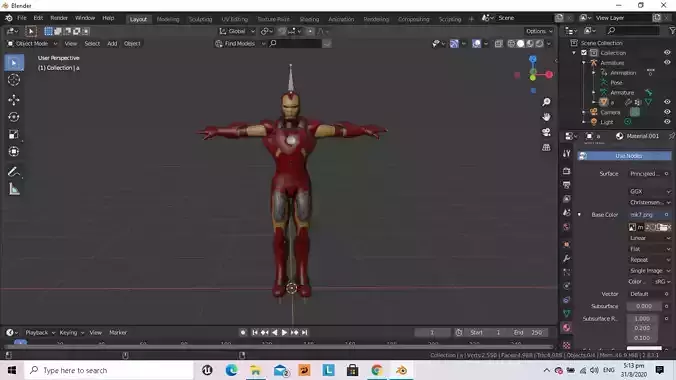Open the Global transform orientation dropdown
This screenshot has height=380, width=676.
pos(237,31)
